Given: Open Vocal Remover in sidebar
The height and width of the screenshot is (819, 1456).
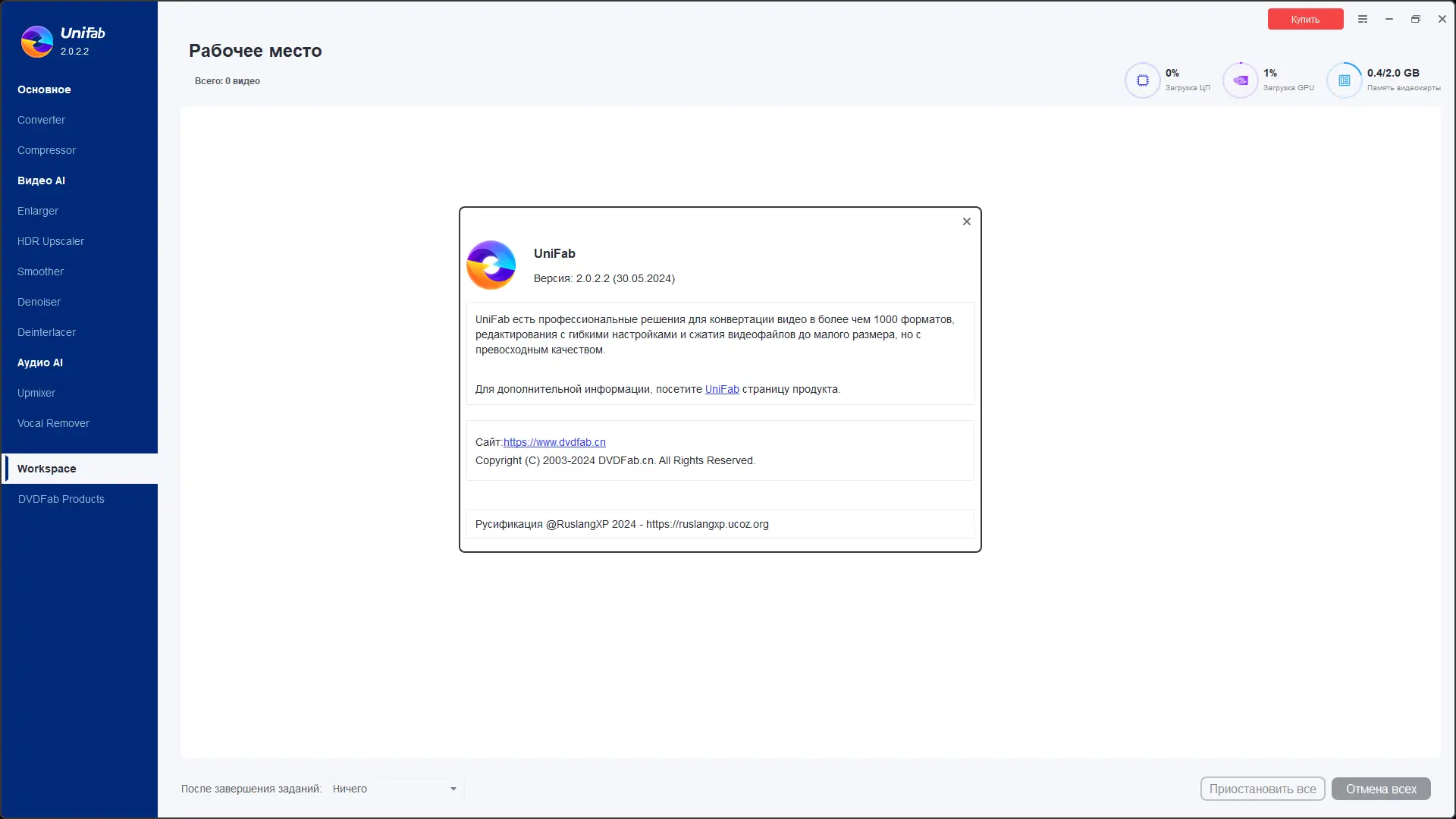Looking at the screenshot, I should (x=53, y=423).
